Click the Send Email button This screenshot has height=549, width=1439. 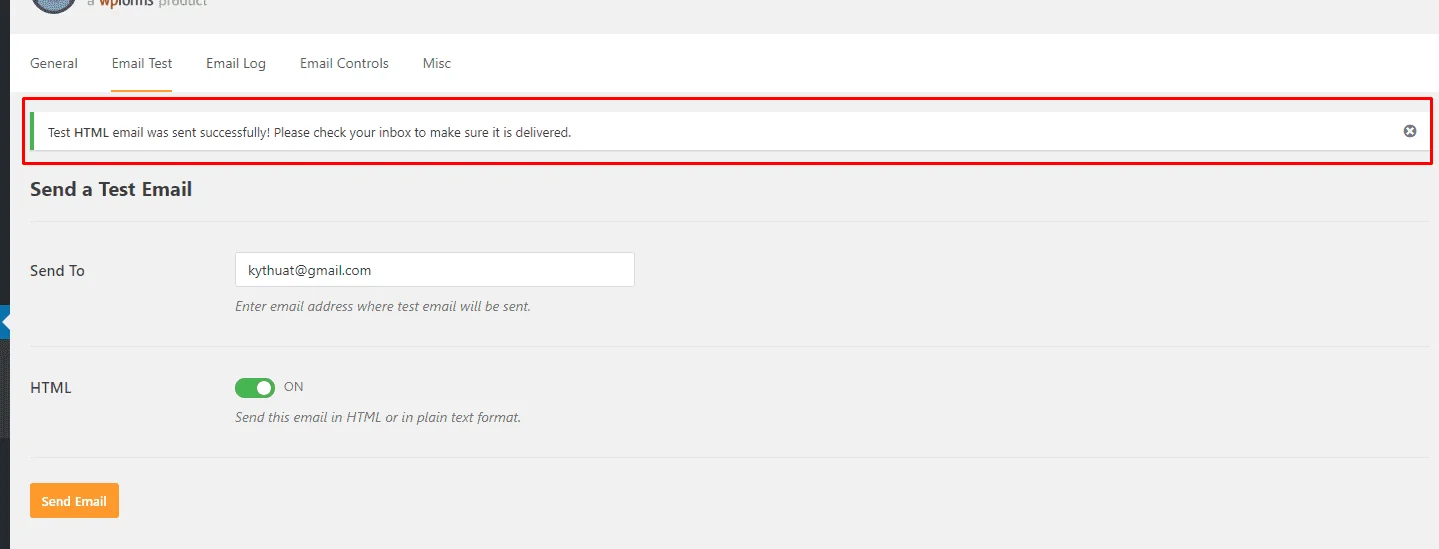(x=74, y=501)
